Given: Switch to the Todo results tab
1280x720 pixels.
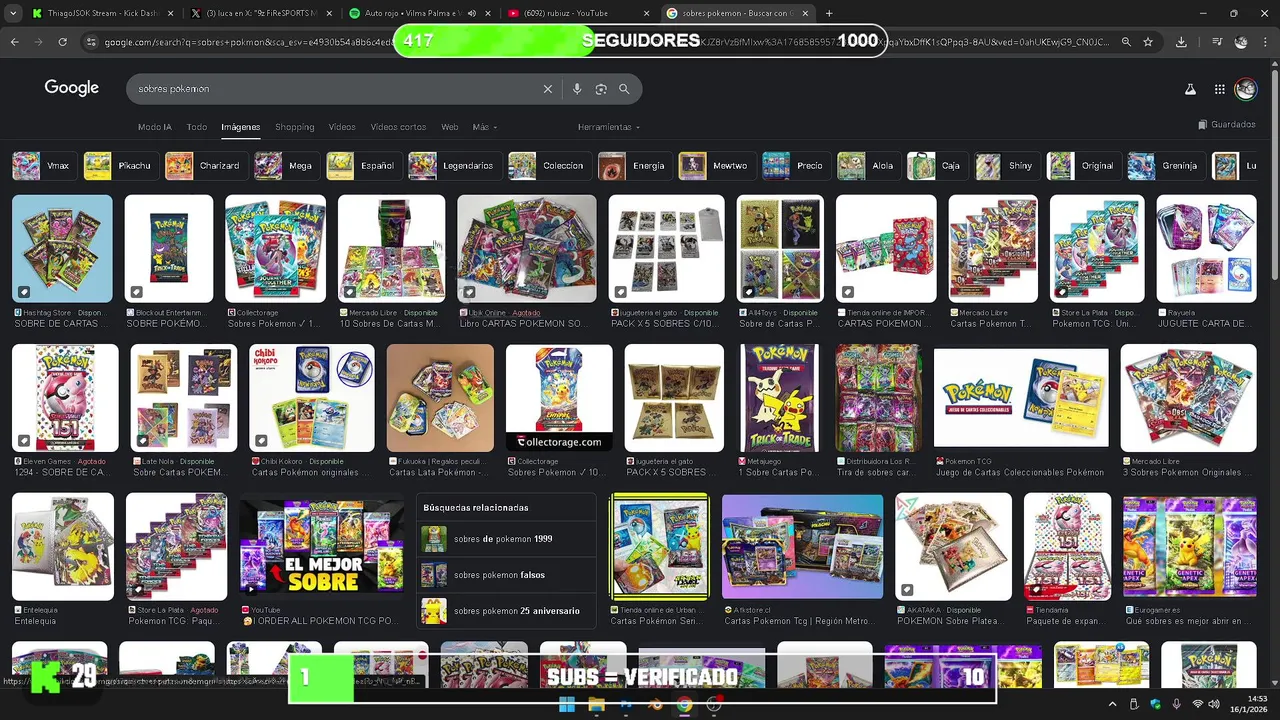Looking at the screenshot, I should [197, 127].
